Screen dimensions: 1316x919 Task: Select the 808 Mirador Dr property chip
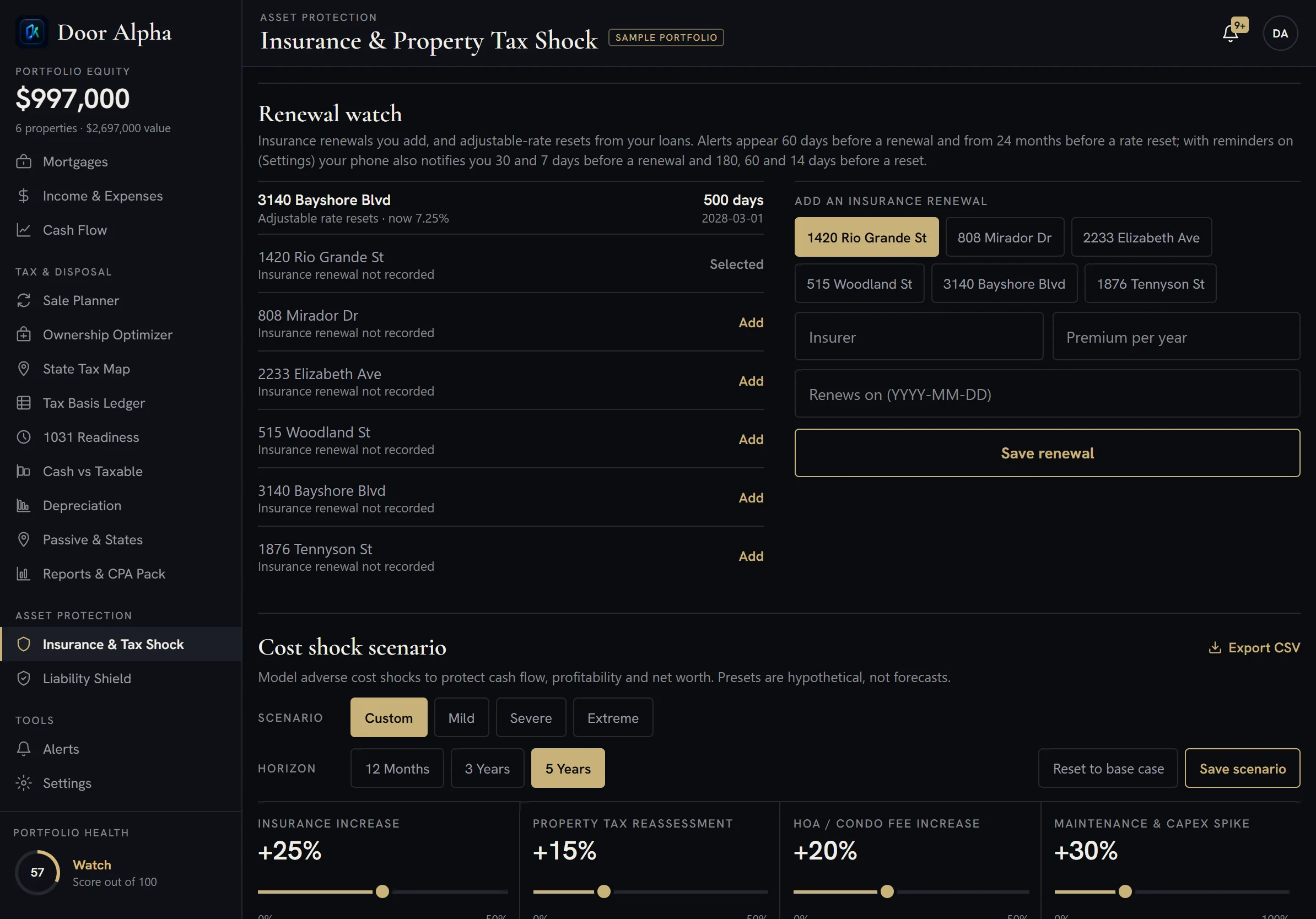[x=1004, y=237]
